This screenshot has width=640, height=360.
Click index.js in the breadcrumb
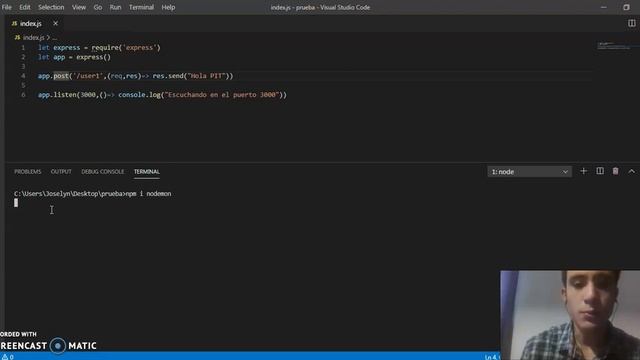click(33, 38)
